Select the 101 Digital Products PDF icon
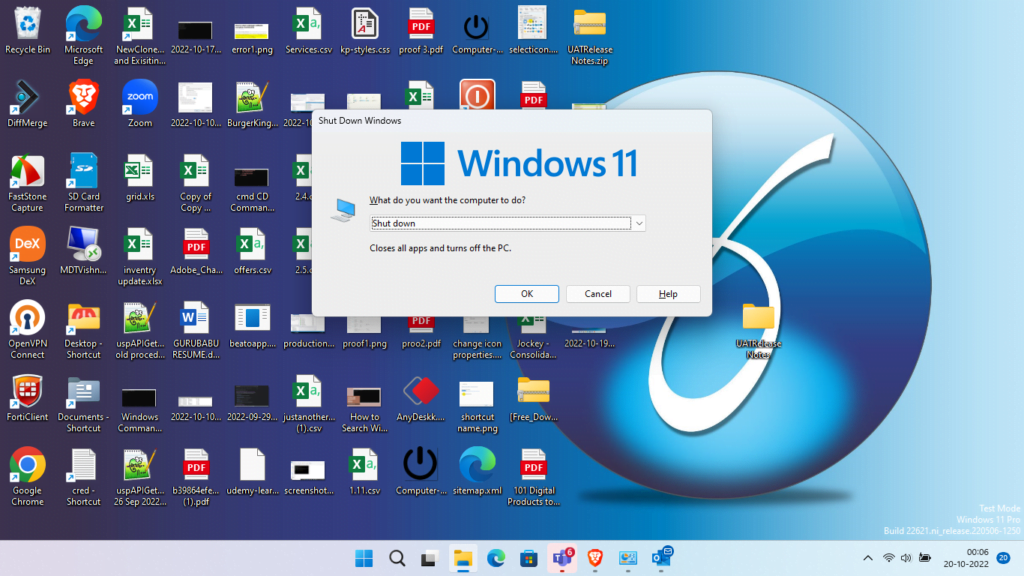Screen dimensions: 1024x576 pos(534,477)
